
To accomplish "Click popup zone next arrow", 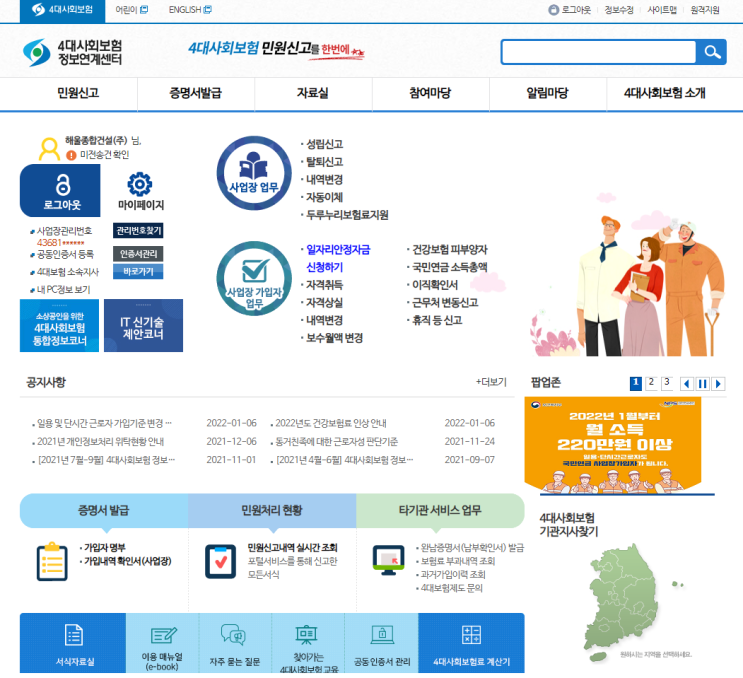I will pyautogui.click(x=718, y=384).
